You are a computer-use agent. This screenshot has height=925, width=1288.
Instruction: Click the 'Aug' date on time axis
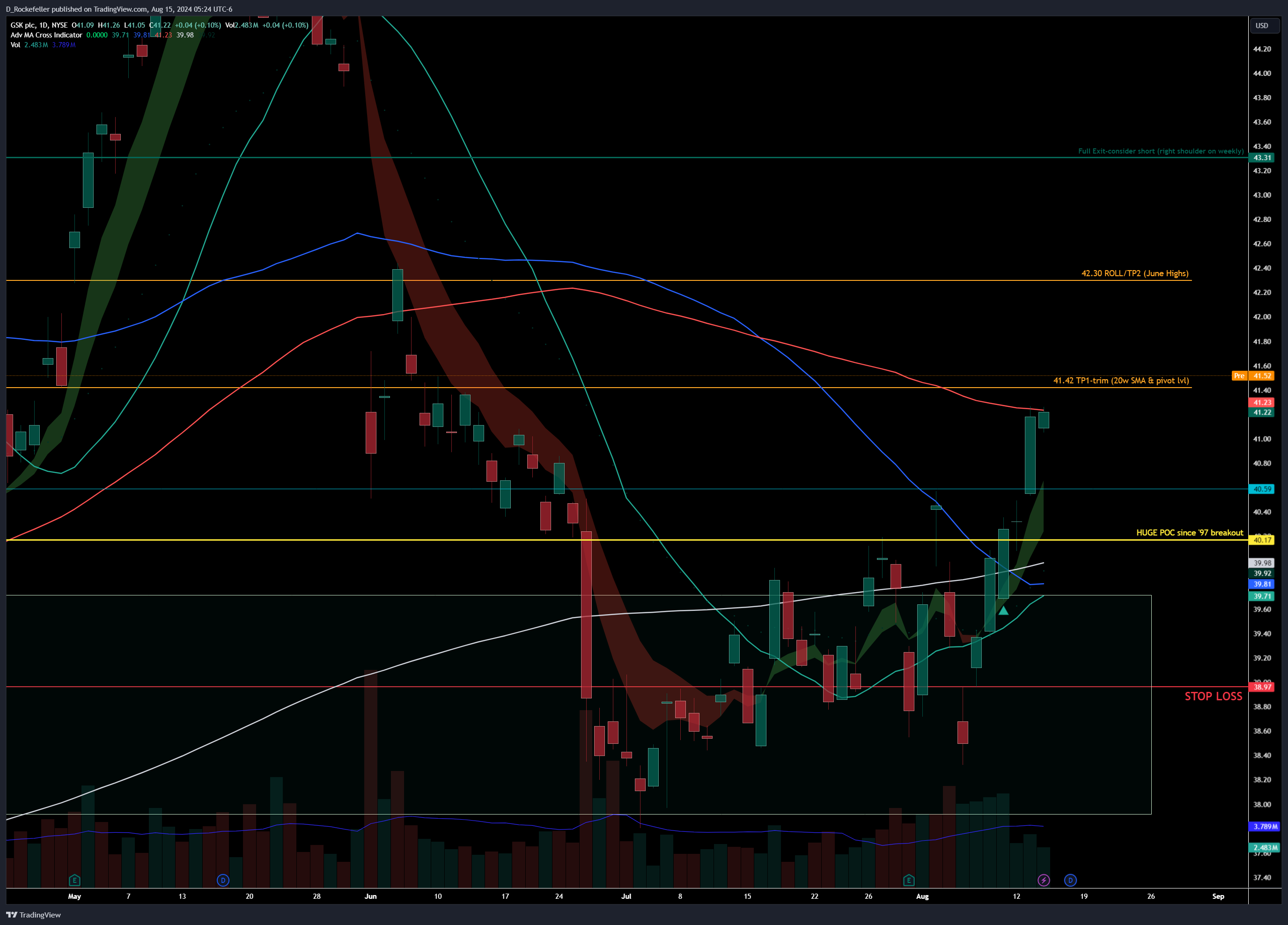click(922, 896)
